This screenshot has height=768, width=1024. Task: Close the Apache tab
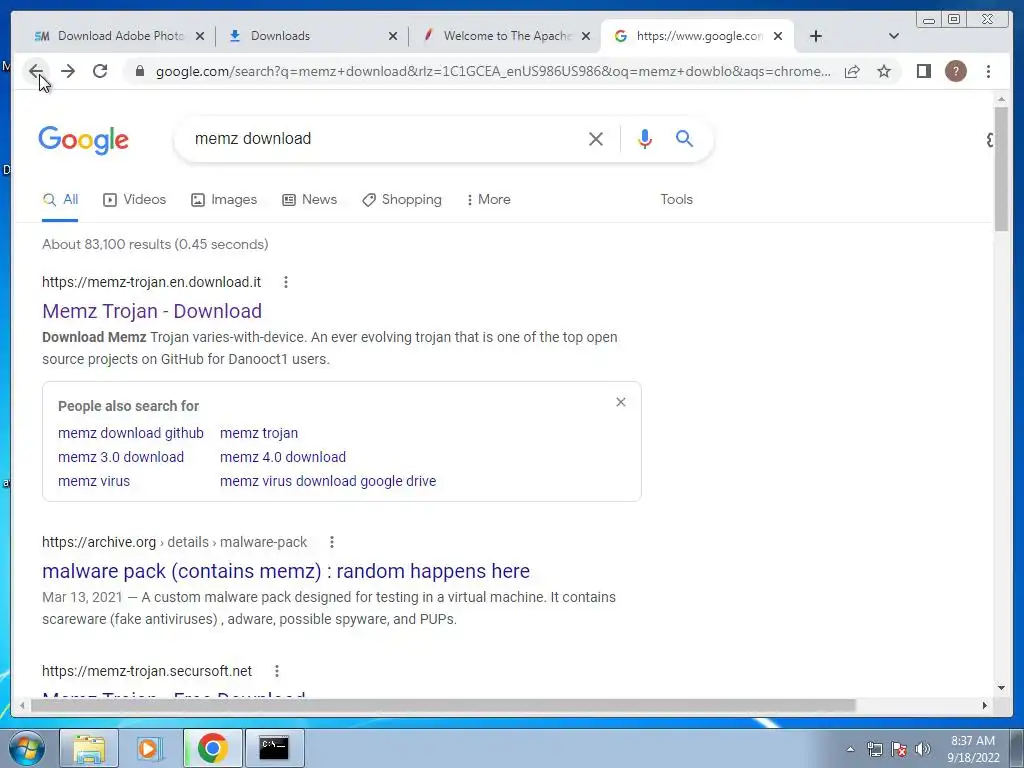click(586, 36)
